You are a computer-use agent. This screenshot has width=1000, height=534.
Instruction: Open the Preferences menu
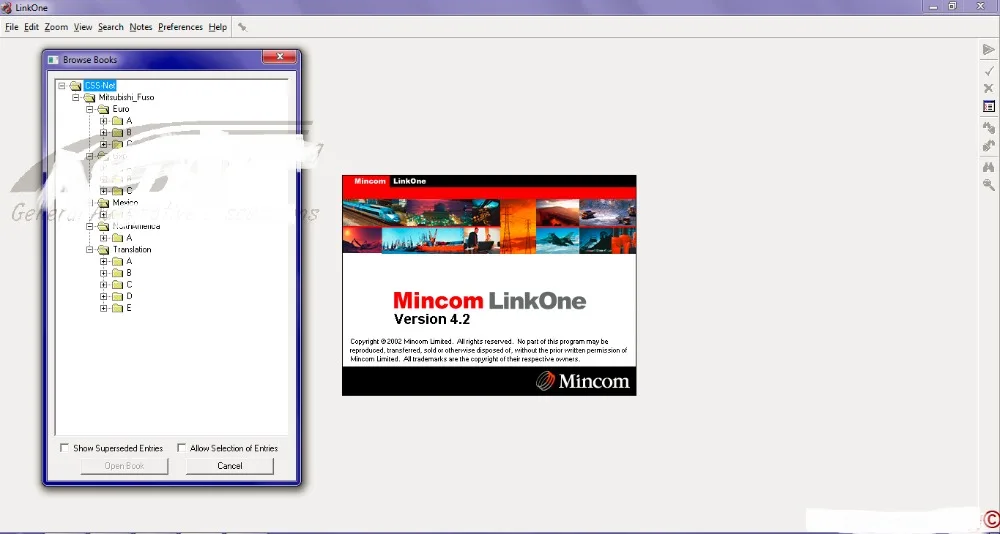click(180, 27)
